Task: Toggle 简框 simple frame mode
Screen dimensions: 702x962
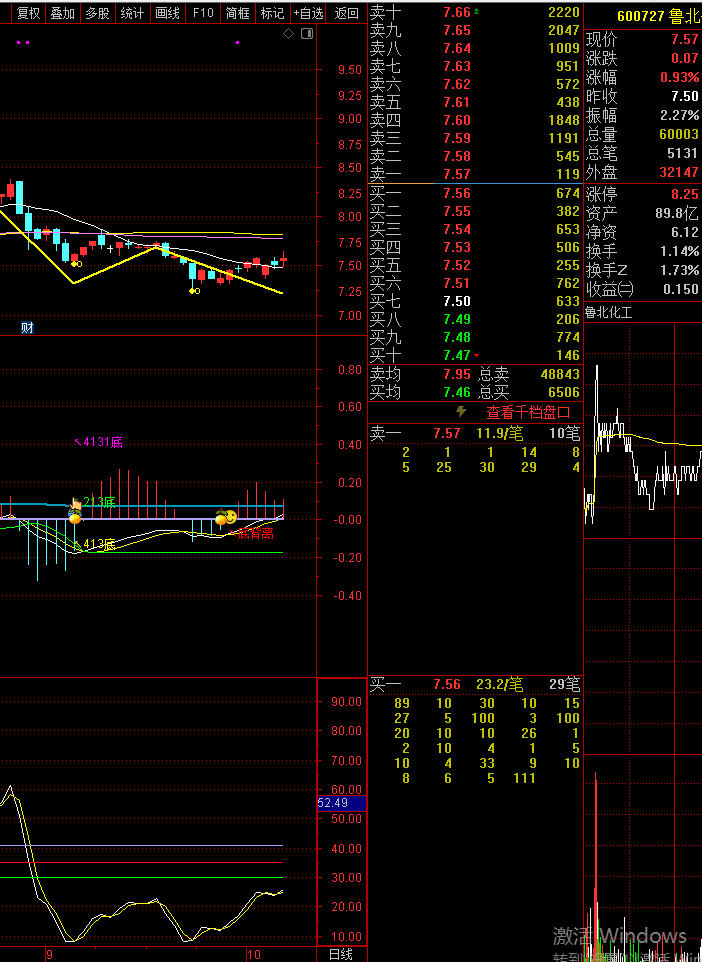Action: (x=238, y=13)
